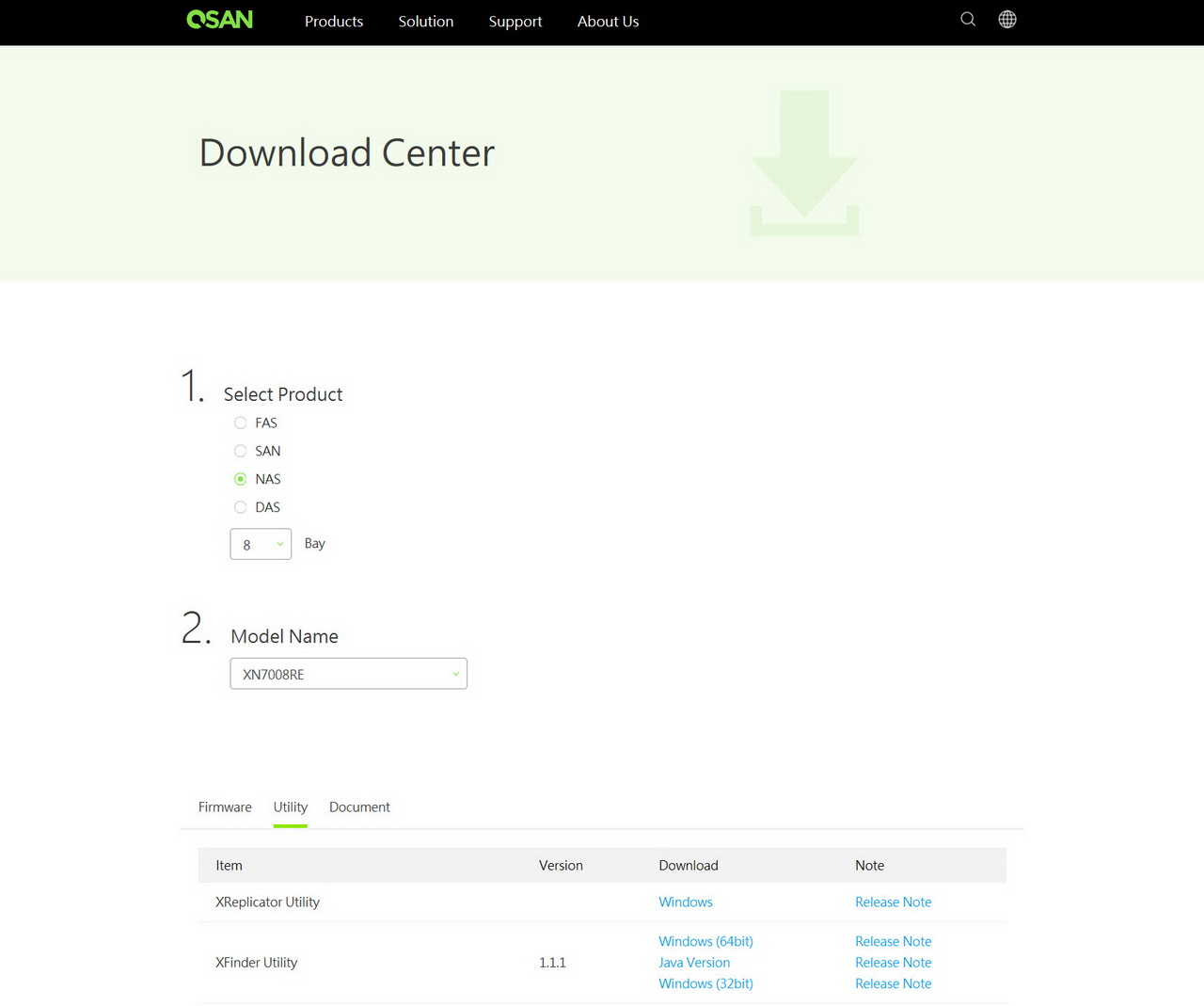
Task: Click the Version column header
Action: point(561,866)
